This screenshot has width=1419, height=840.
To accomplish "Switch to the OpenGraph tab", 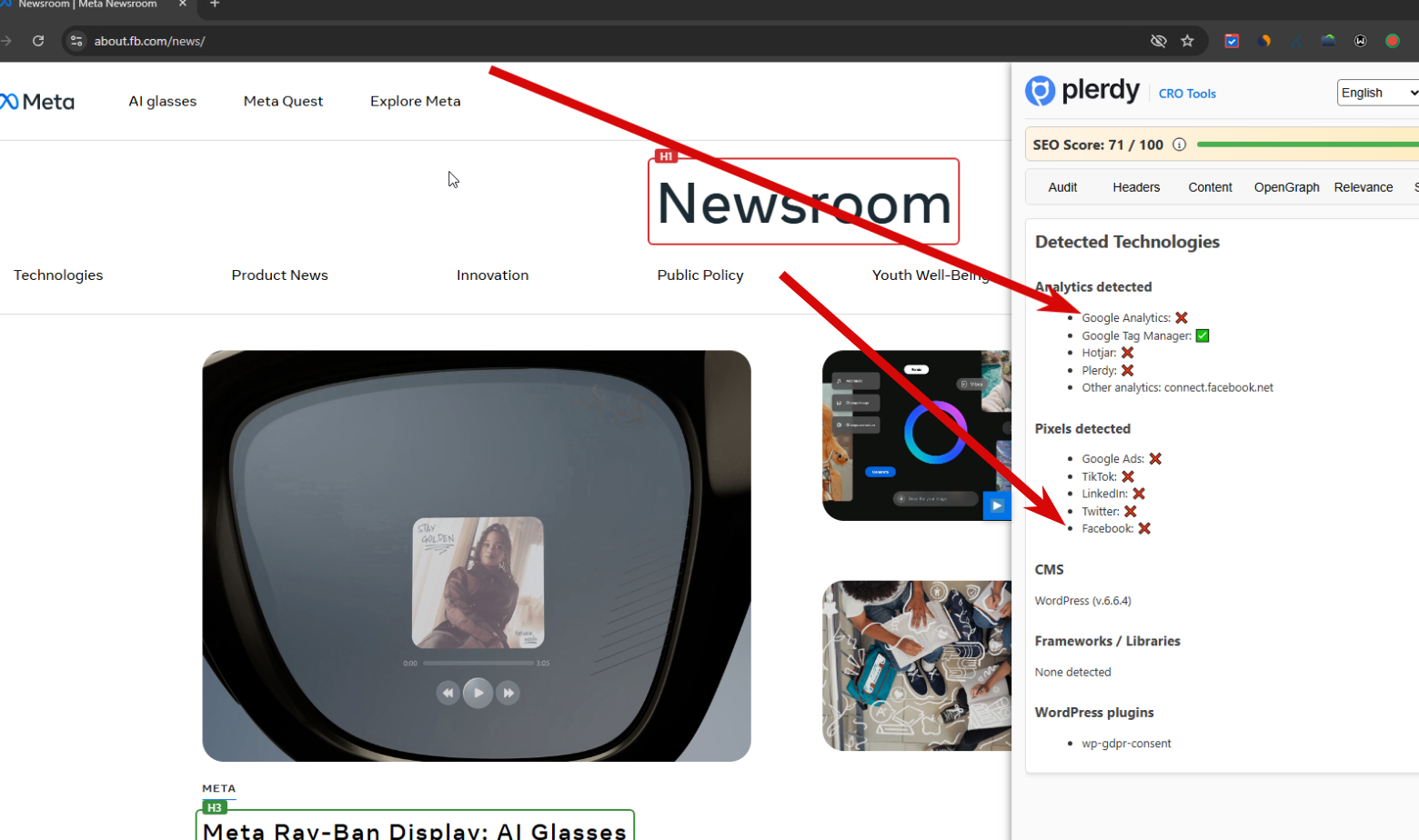I will click(1286, 187).
